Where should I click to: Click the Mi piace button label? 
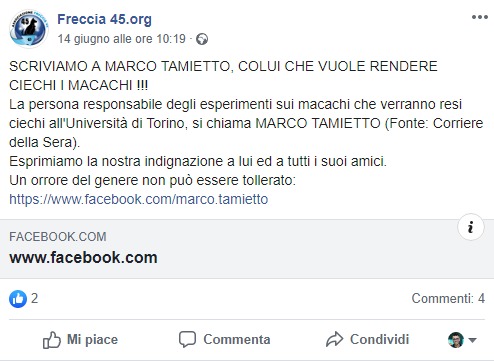(92, 340)
